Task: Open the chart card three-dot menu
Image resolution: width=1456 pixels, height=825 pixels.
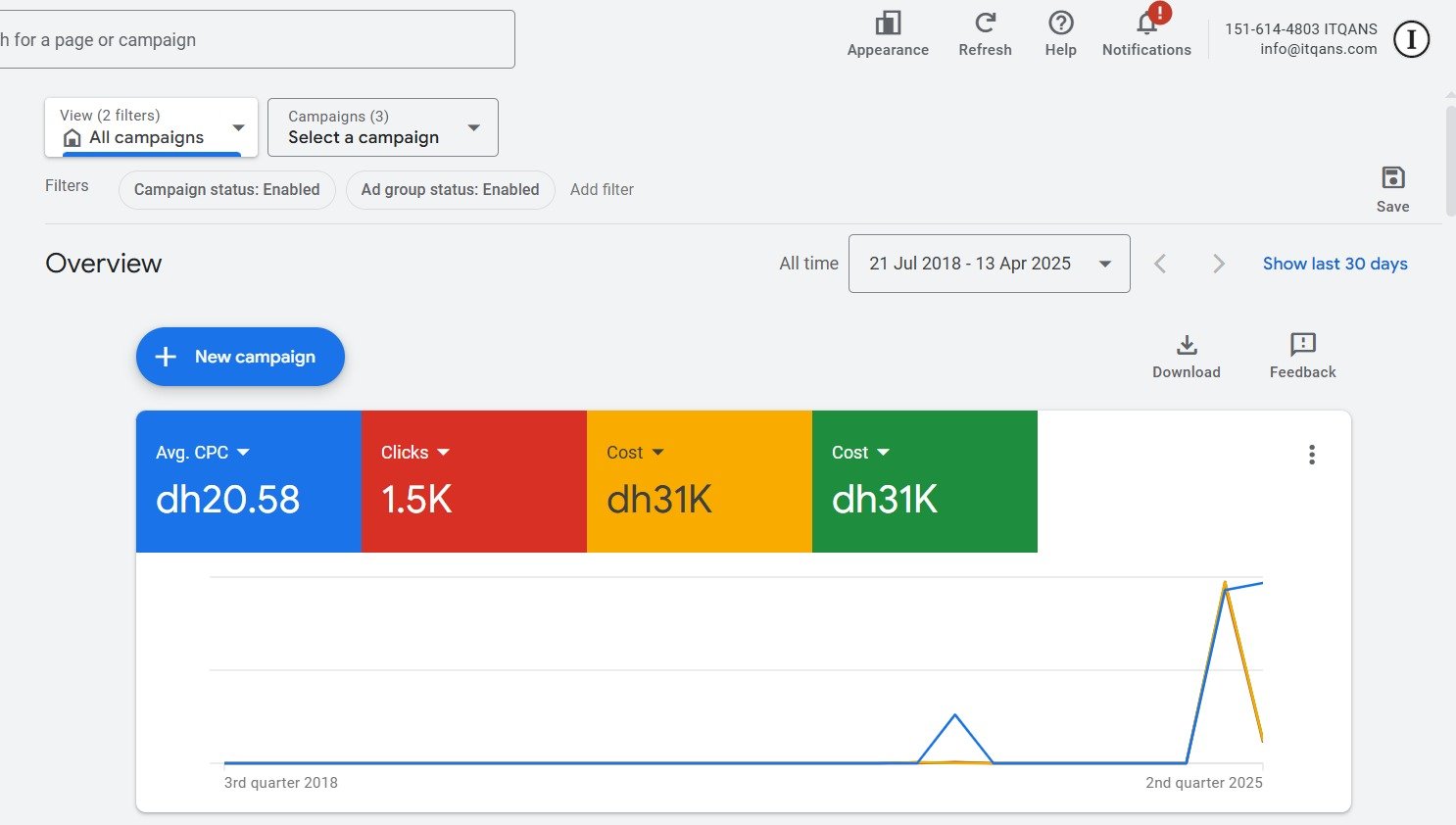Action: 1311,455
